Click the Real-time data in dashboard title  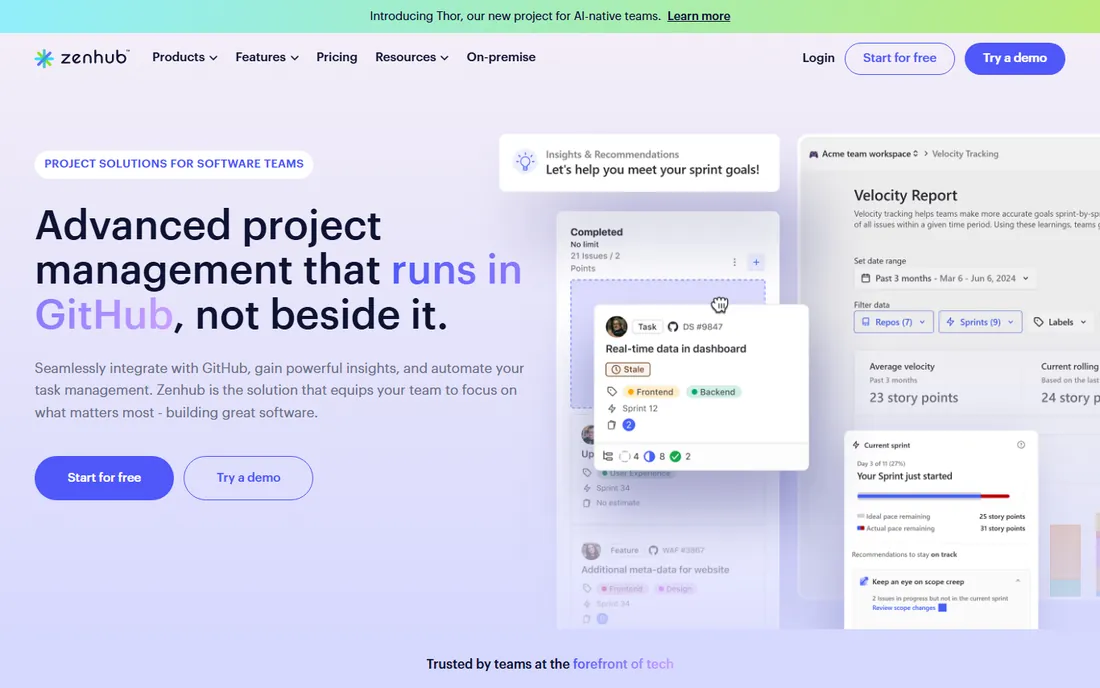coord(676,349)
